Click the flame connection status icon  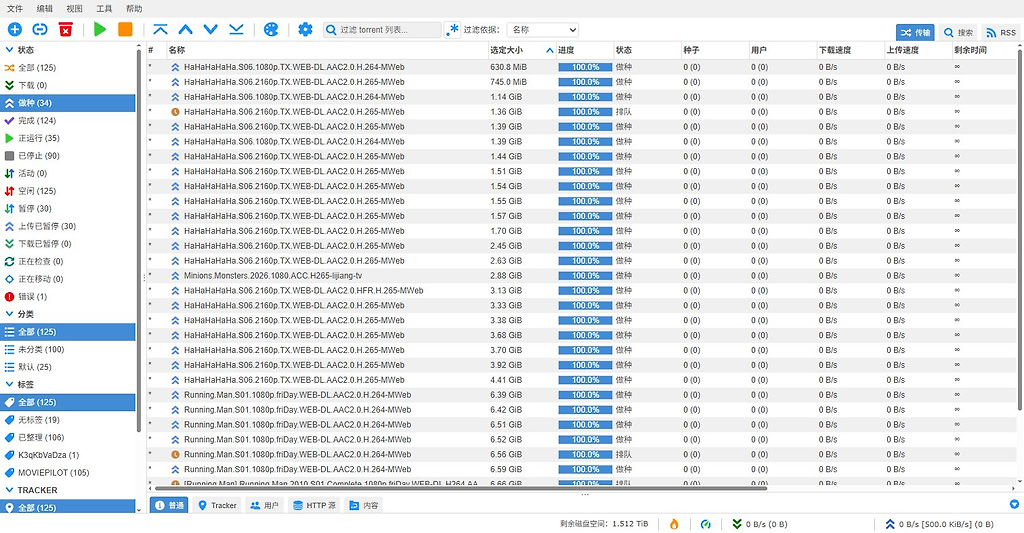click(674, 524)
